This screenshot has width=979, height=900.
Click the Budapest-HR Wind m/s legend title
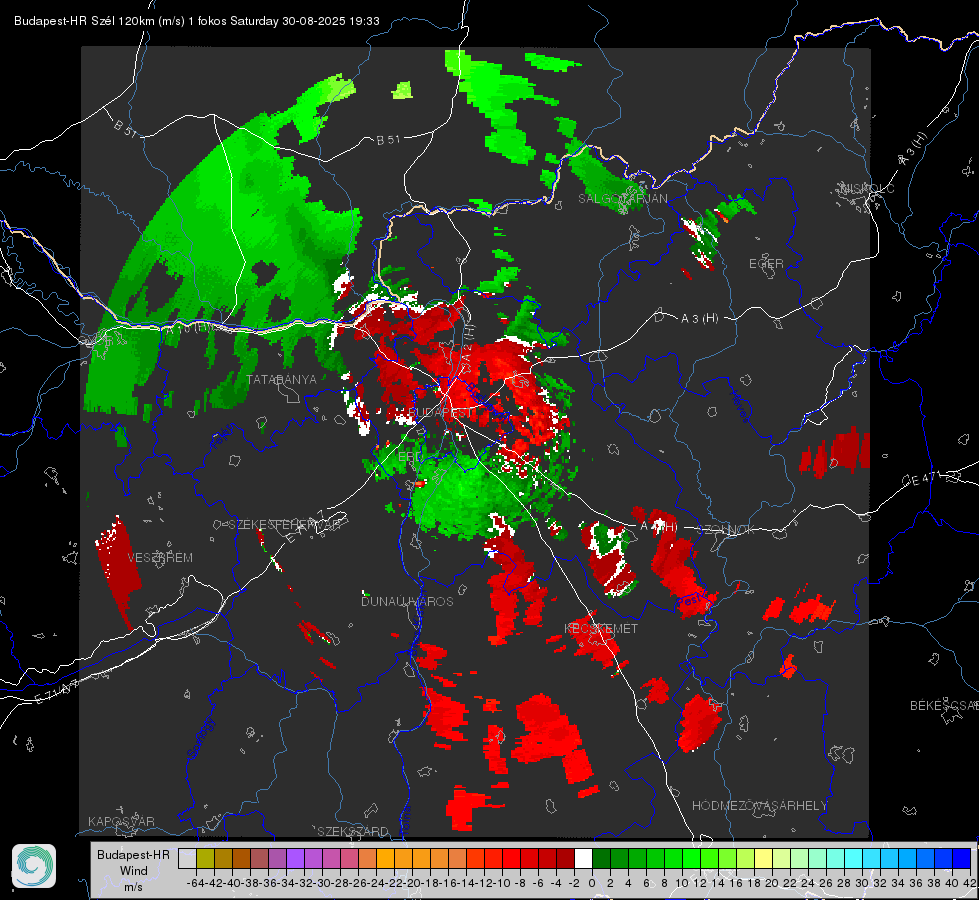click(133, 871)
